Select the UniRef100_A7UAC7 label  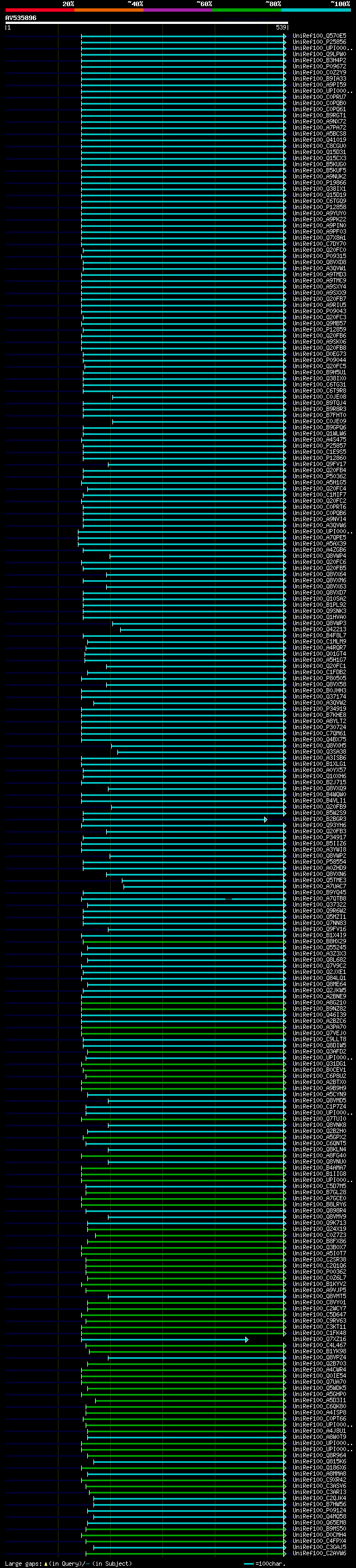[x=319, y=886]
